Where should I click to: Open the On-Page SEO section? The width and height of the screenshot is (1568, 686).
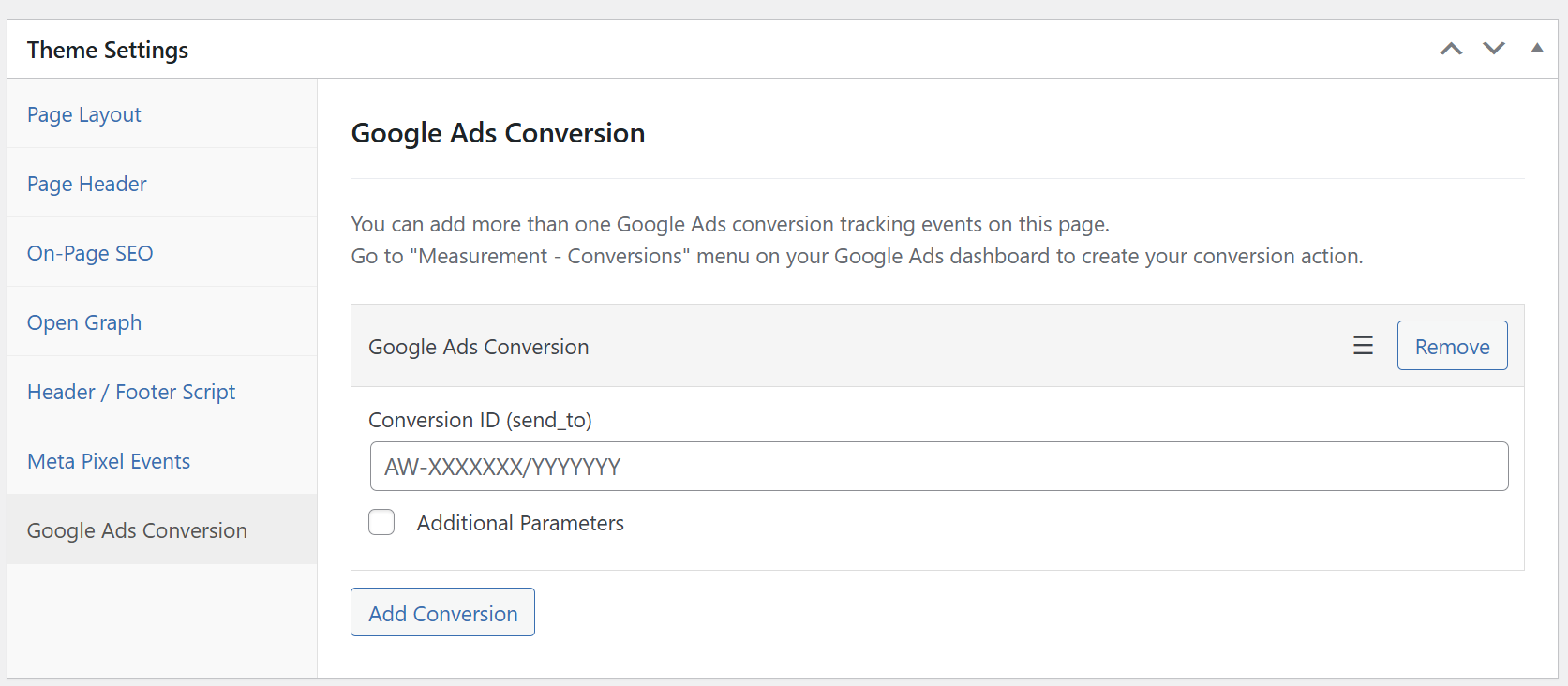tap(89, 252)
